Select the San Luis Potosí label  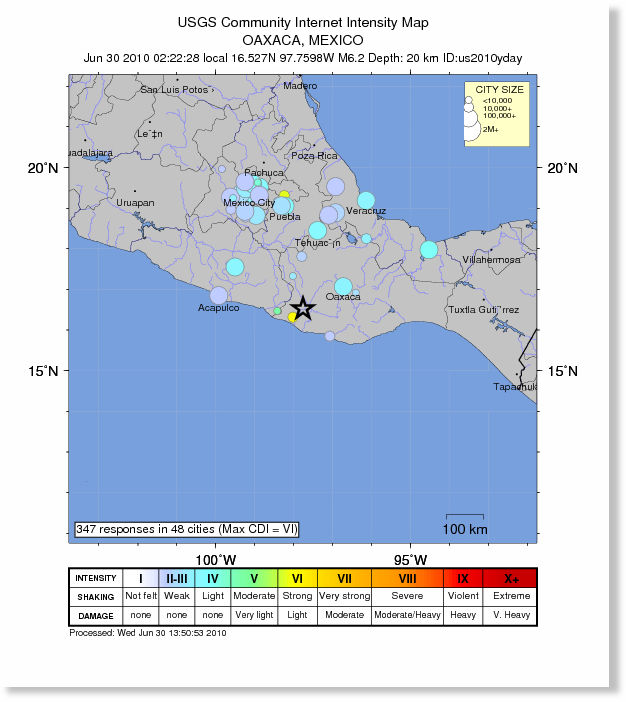(177, 90)
